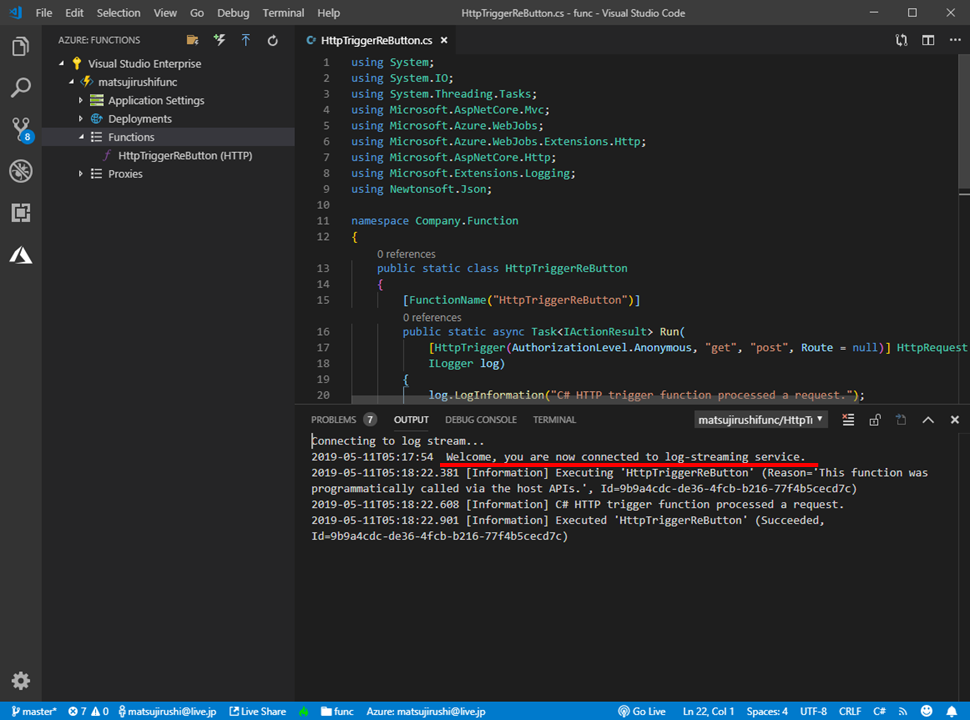Expand the Deployments node
Screen dimensions: 970x720
click(80, 118)
